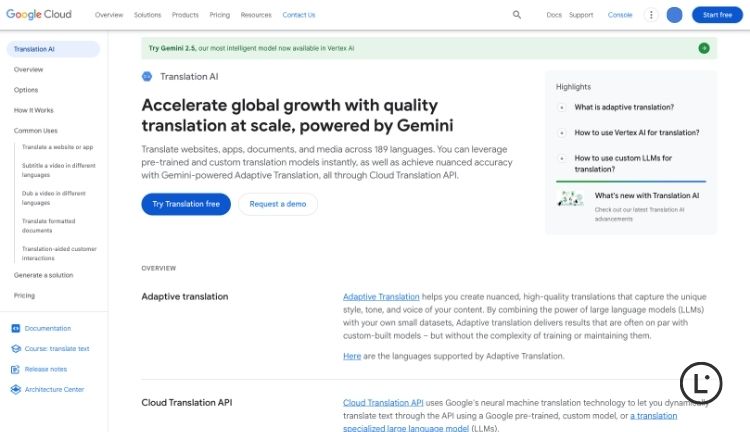Open the Solutions menu in top navigation
The height and width of the screenshot is (432, 750).
pos(147,15)
